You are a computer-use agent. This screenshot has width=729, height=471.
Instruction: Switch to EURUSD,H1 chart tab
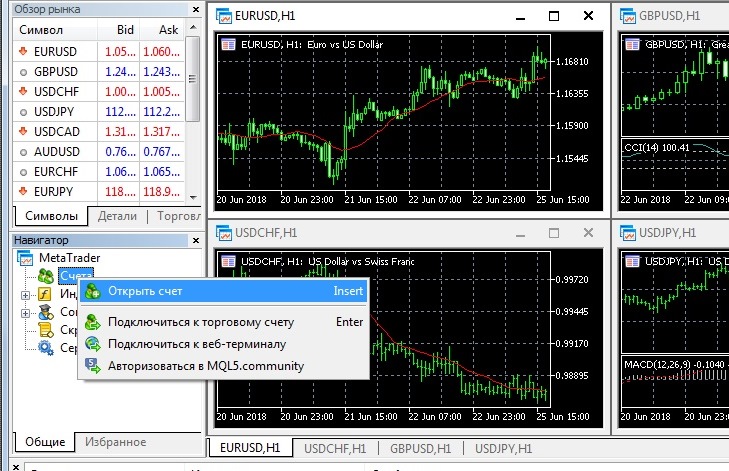(250, 448)
